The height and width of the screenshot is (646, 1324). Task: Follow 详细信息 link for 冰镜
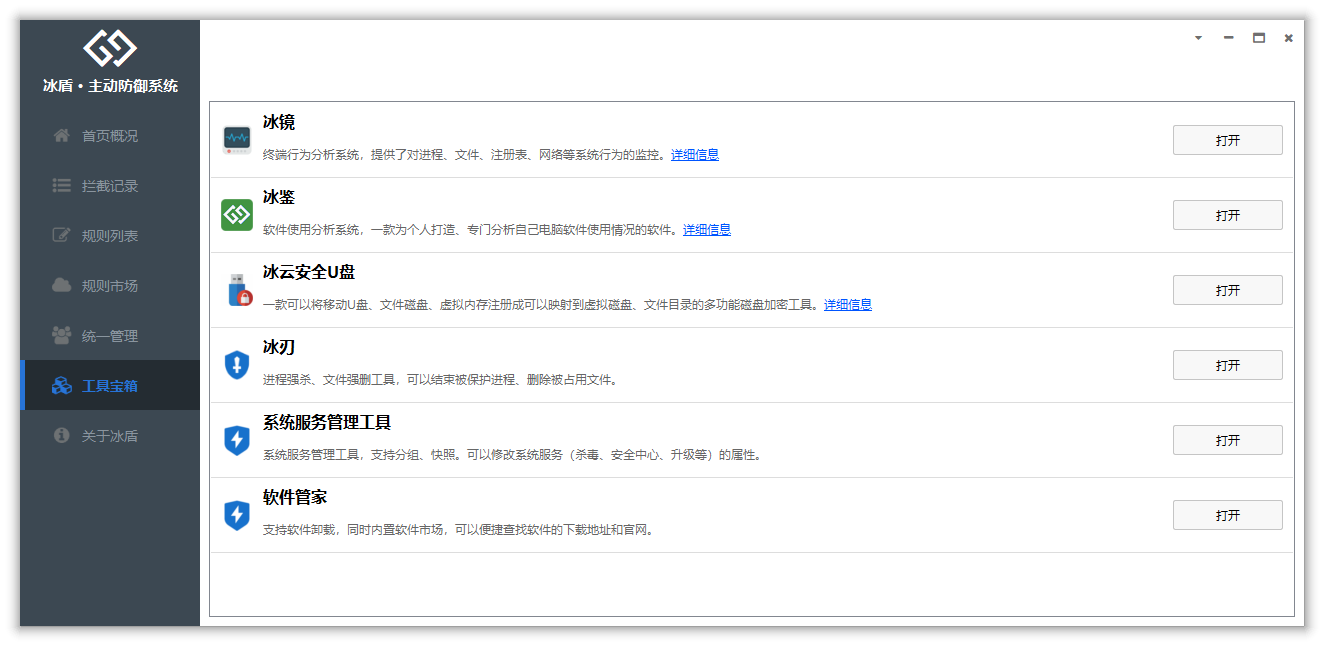pos(695,155)
